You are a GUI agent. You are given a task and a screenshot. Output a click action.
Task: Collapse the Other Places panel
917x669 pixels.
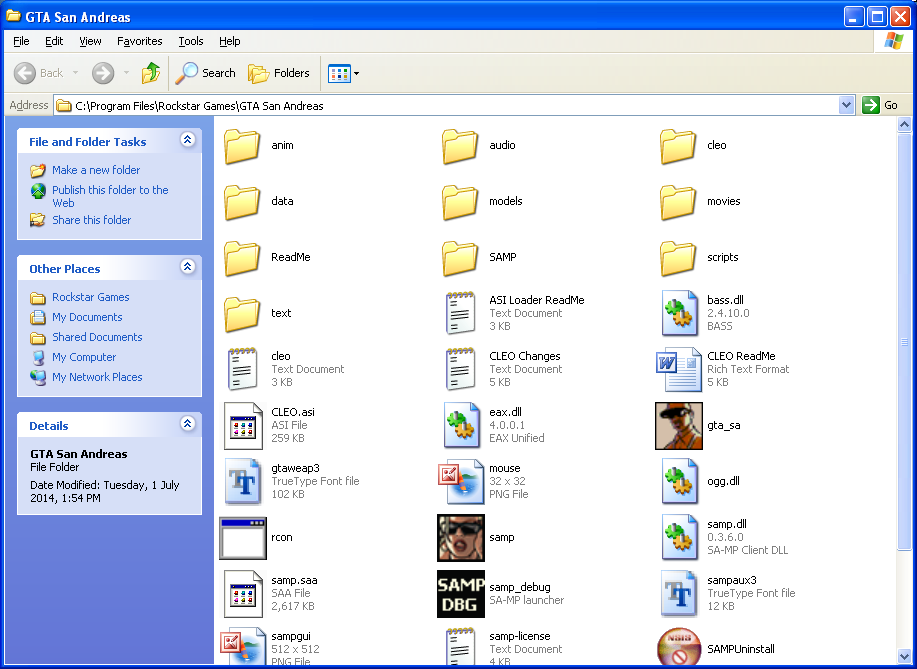[187, 267]
